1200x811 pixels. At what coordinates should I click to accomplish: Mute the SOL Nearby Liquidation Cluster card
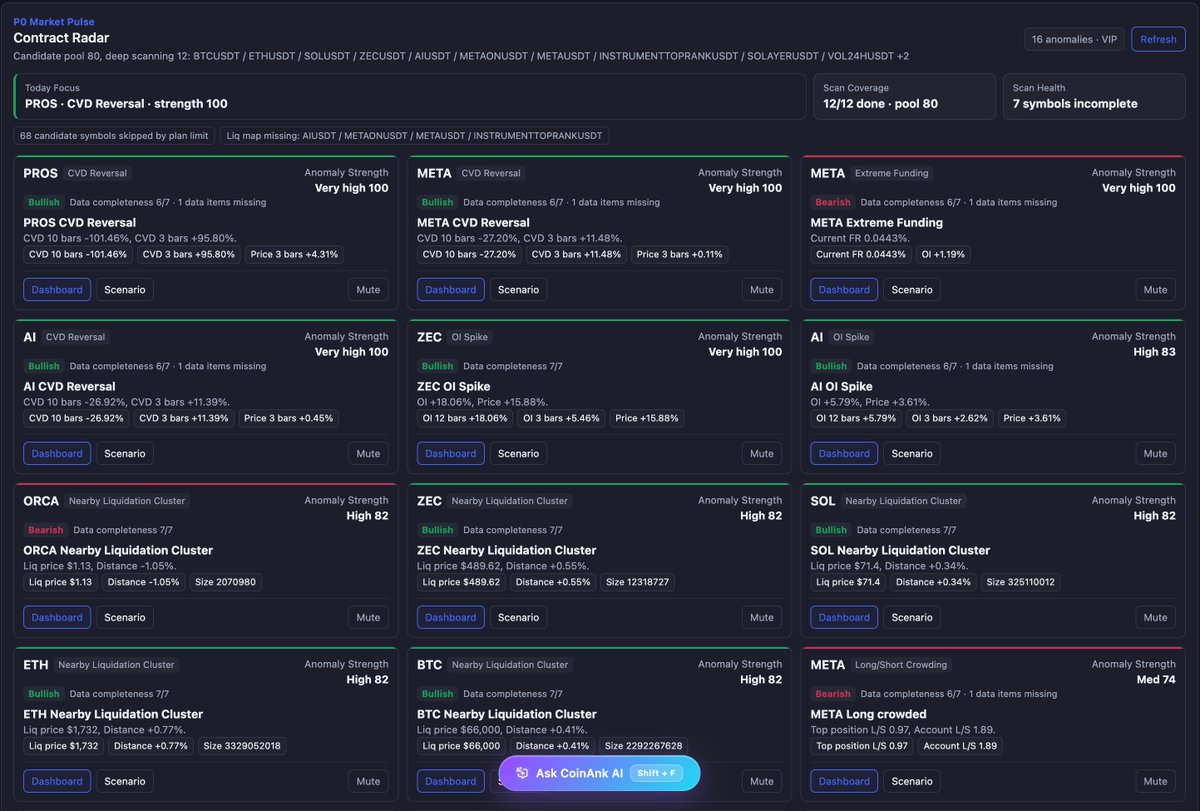[1155, 617]
